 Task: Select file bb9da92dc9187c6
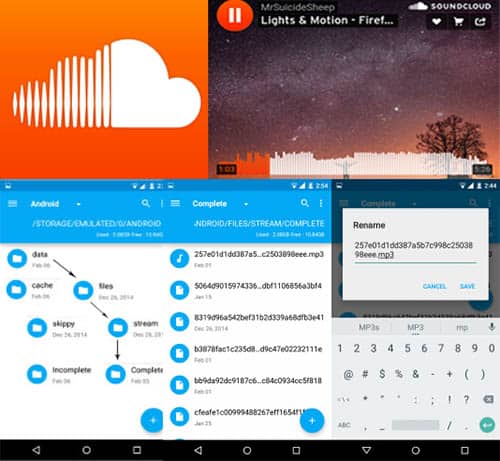pyautogui.click(x=247, y=385)
